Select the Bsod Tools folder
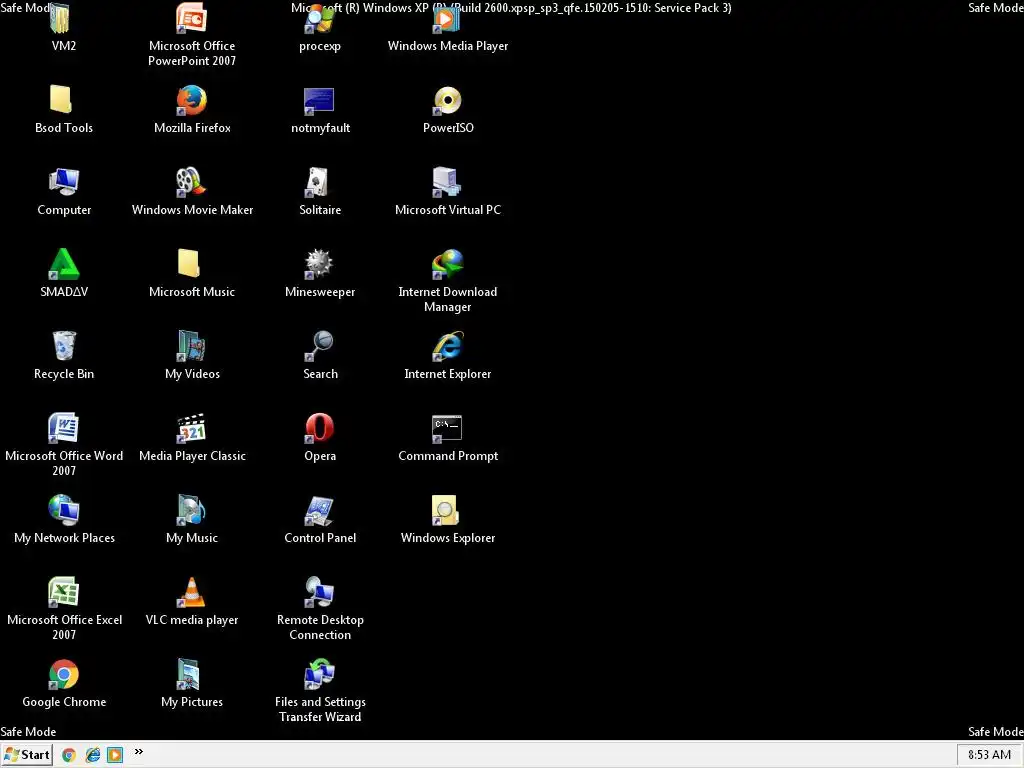This screenshot has width=1024, height=768. tap(61, 100)
